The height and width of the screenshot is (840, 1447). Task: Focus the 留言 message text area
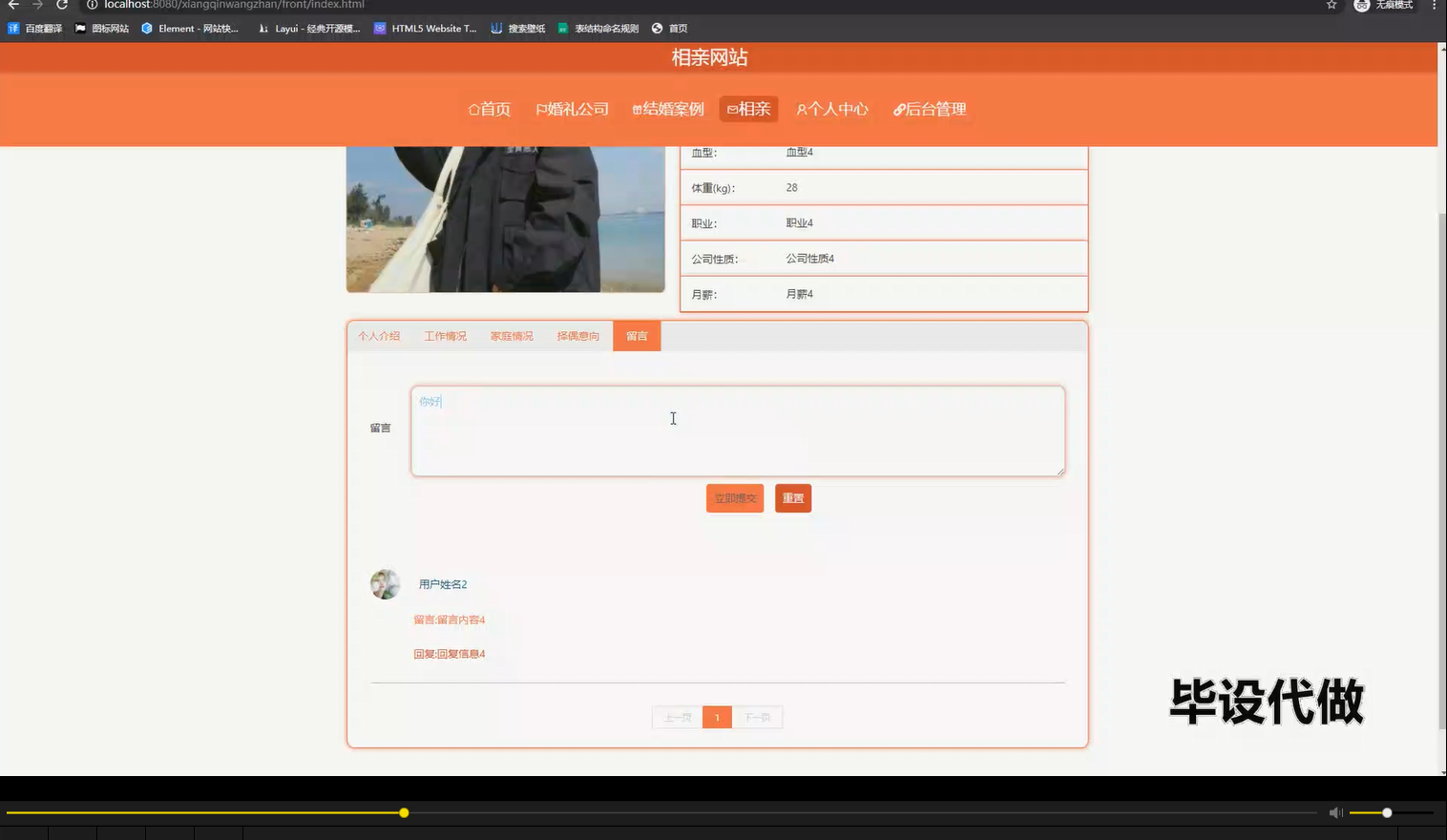(x=738, y=430)
